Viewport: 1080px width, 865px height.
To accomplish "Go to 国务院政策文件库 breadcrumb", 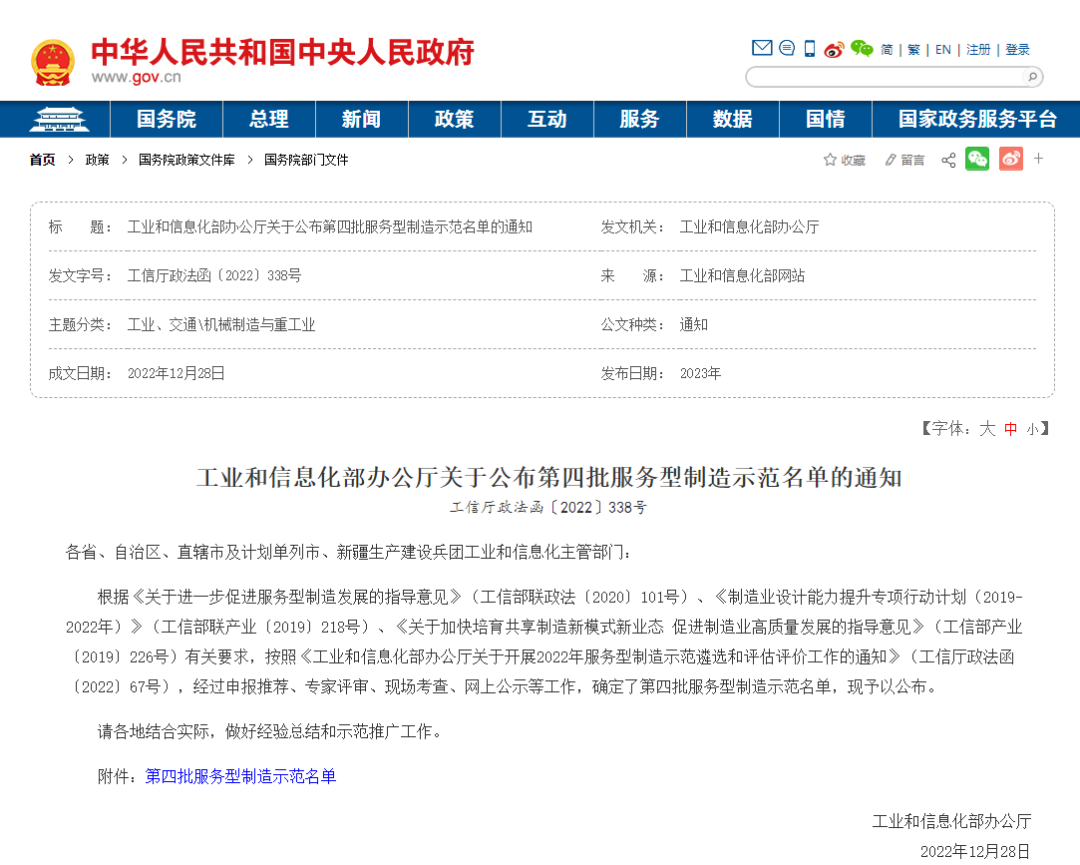I will pos(187,160).
